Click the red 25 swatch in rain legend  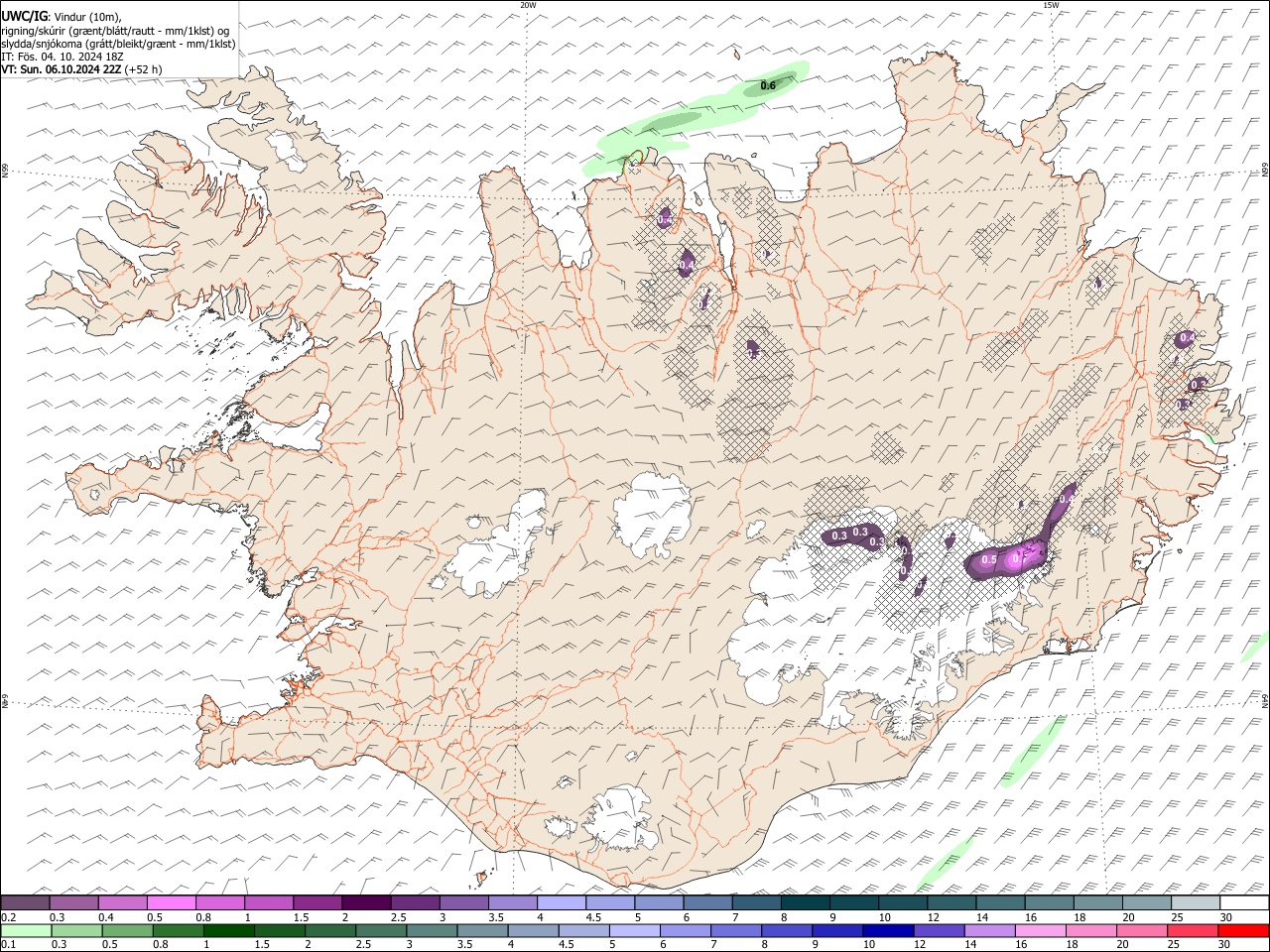coord(1194,930)
